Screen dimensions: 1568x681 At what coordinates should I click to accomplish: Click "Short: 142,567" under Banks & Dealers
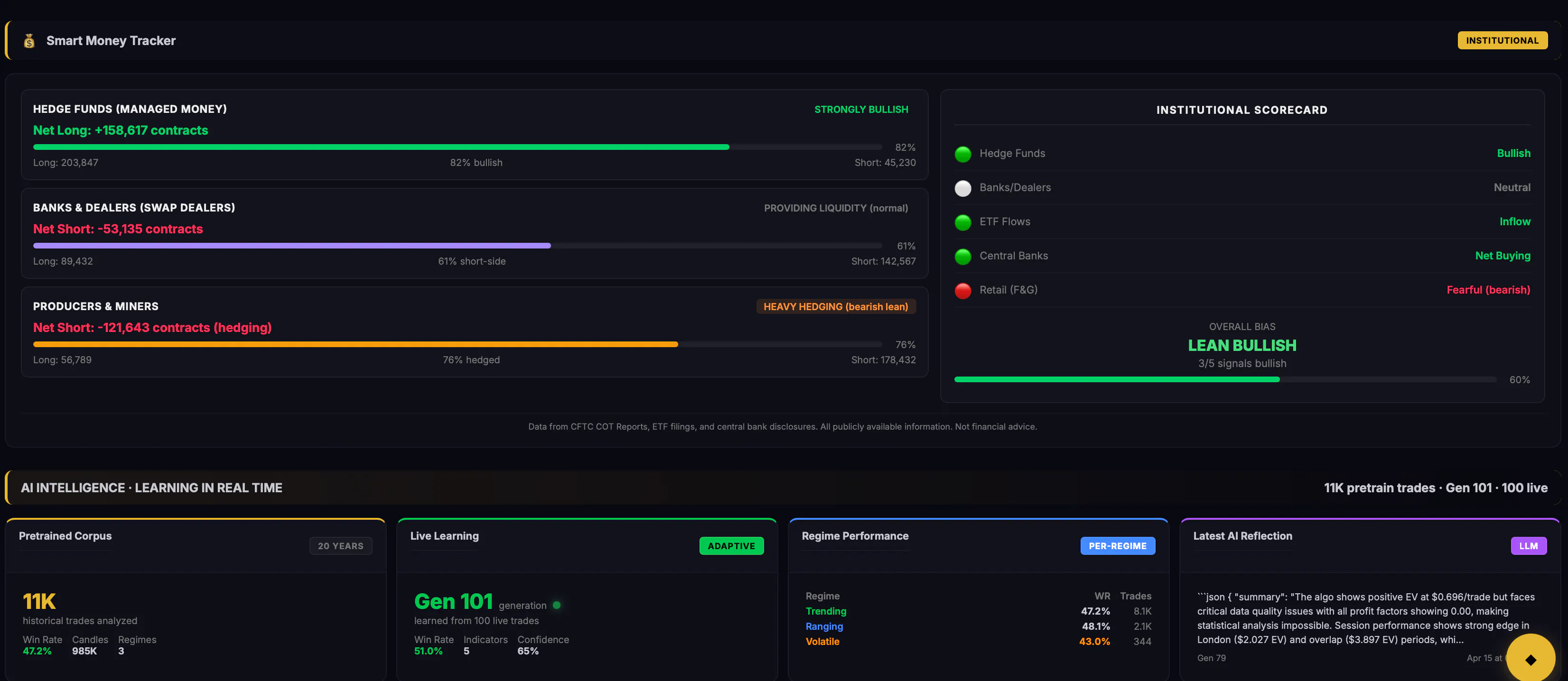[x=883, y=261]
